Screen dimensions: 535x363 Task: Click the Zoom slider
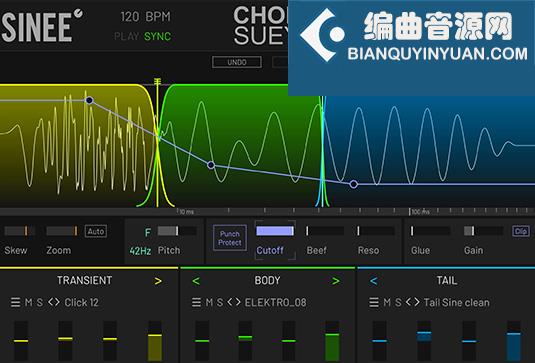tap(62, 231)
